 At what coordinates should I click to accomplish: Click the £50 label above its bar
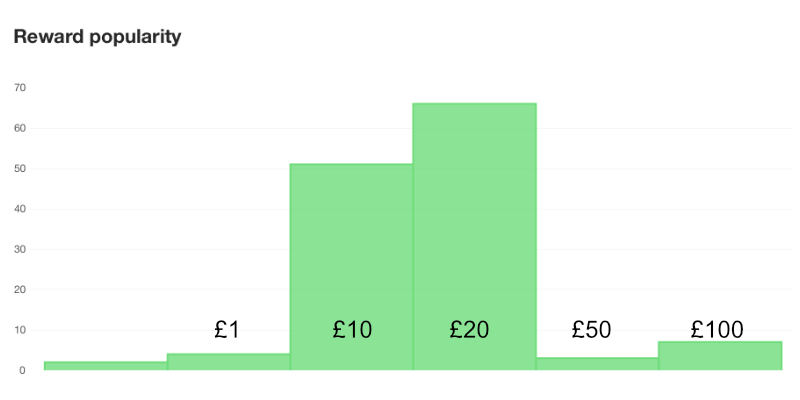coord(591,330)
